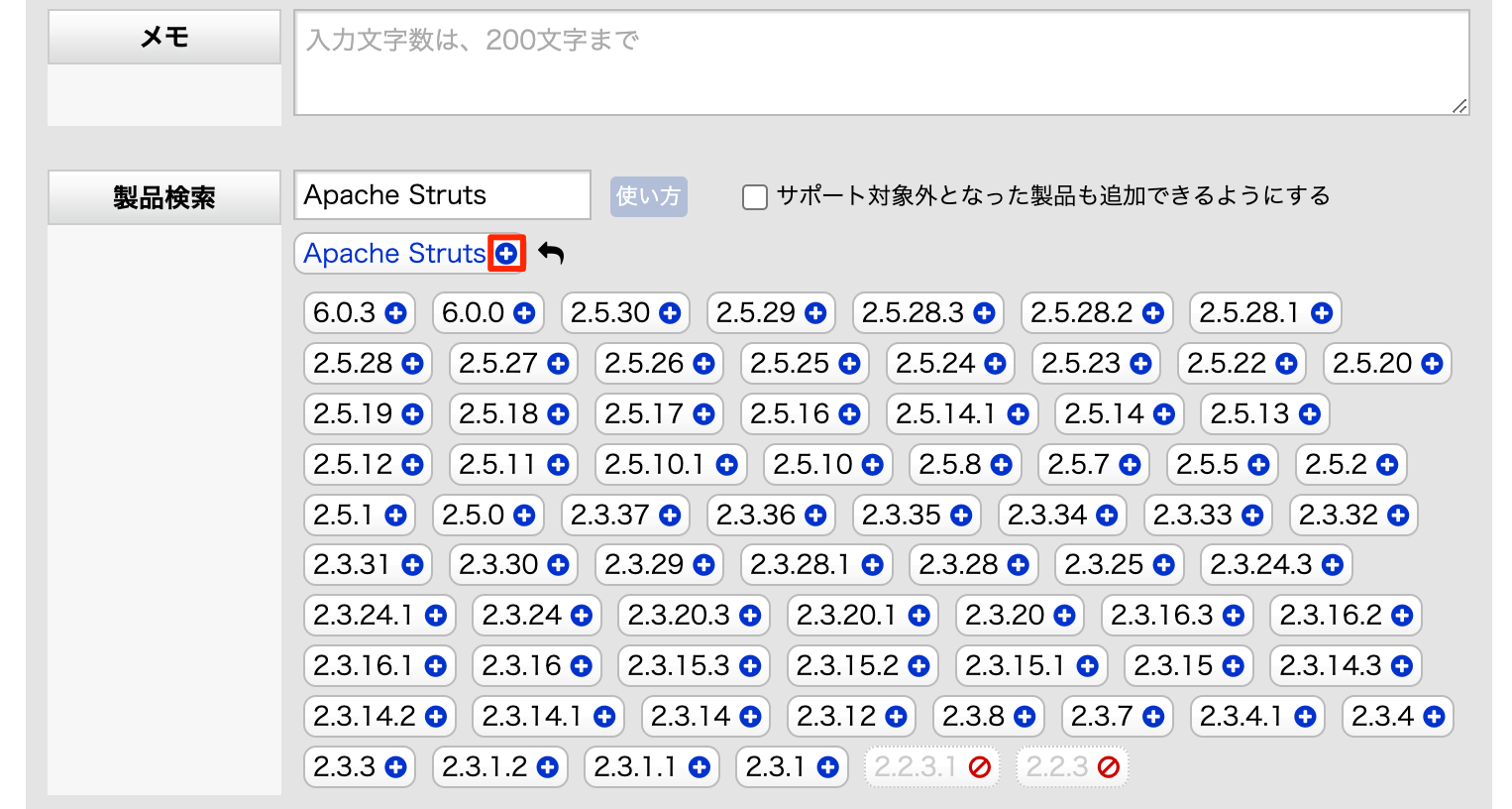
Task: Add version 2.5.28.2 using plus icon
Action: (x=1153, y=313)
